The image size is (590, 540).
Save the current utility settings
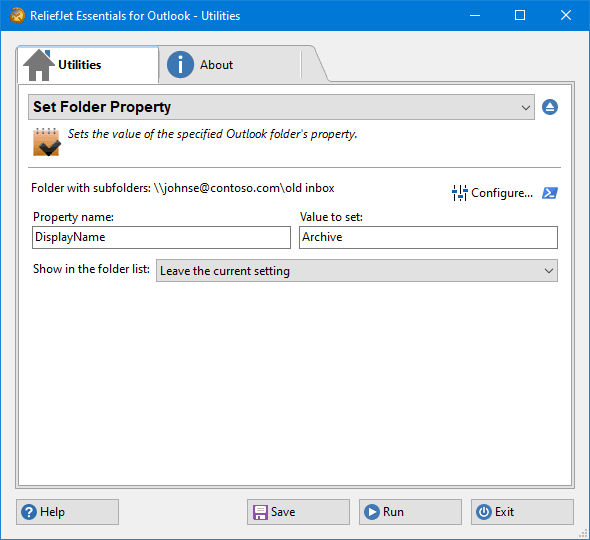(298, 512)
